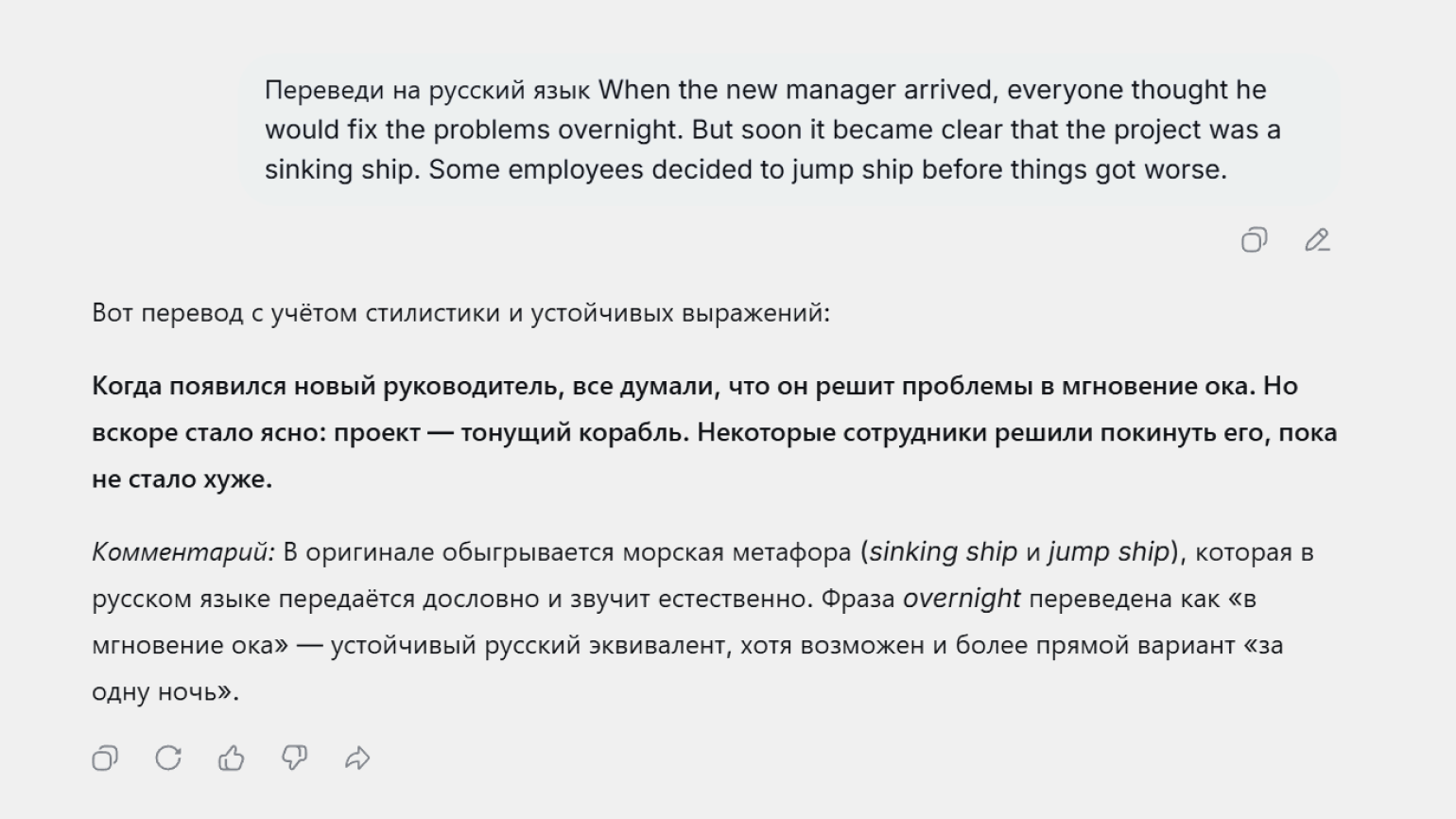Image resolution: width=1456 pixels, height=819 pixels.
Task: Click the bold ending "не стало хуже."
Action: 182,479
